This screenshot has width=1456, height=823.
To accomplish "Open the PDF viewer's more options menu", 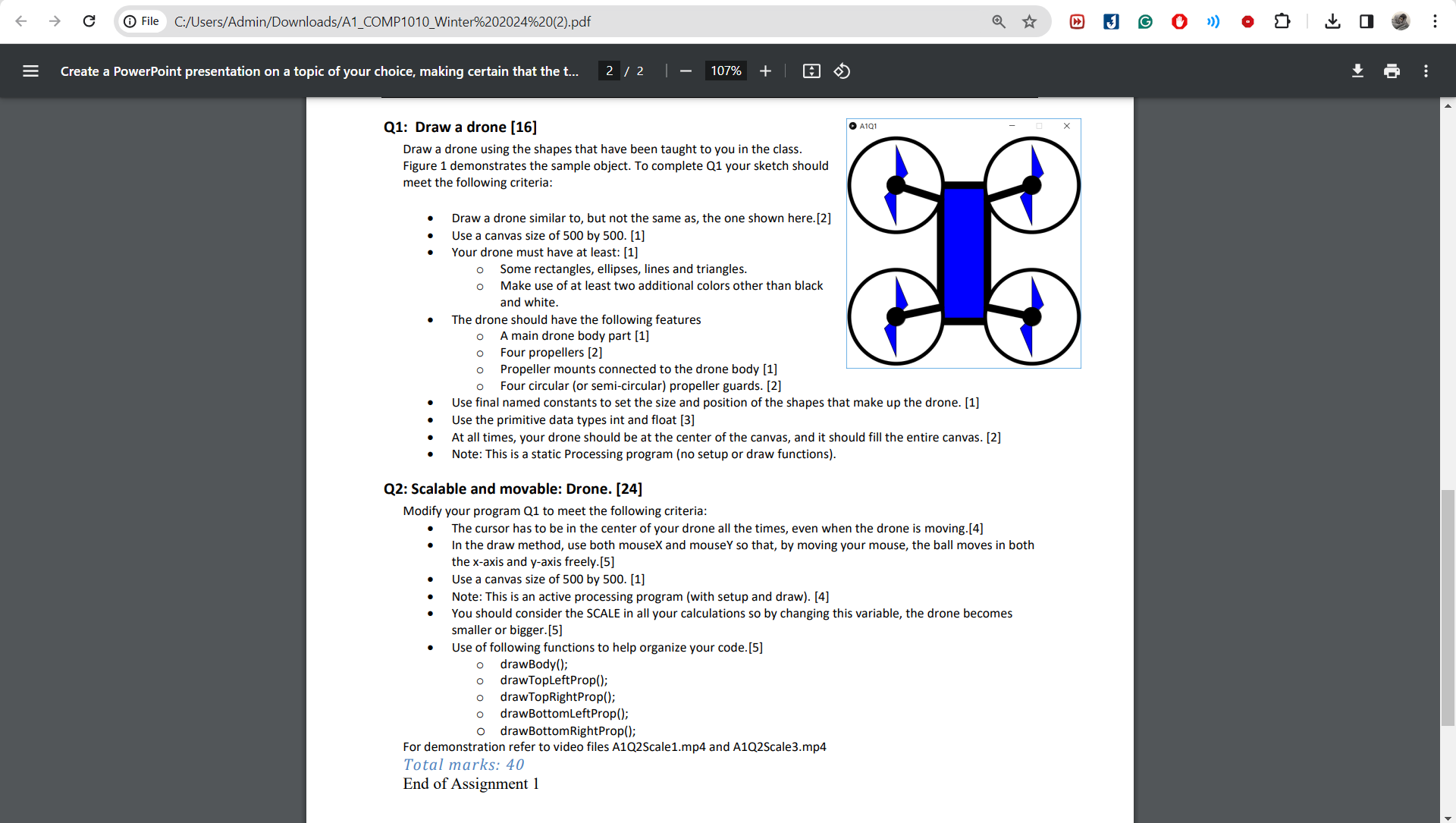I will [1425, 71].
